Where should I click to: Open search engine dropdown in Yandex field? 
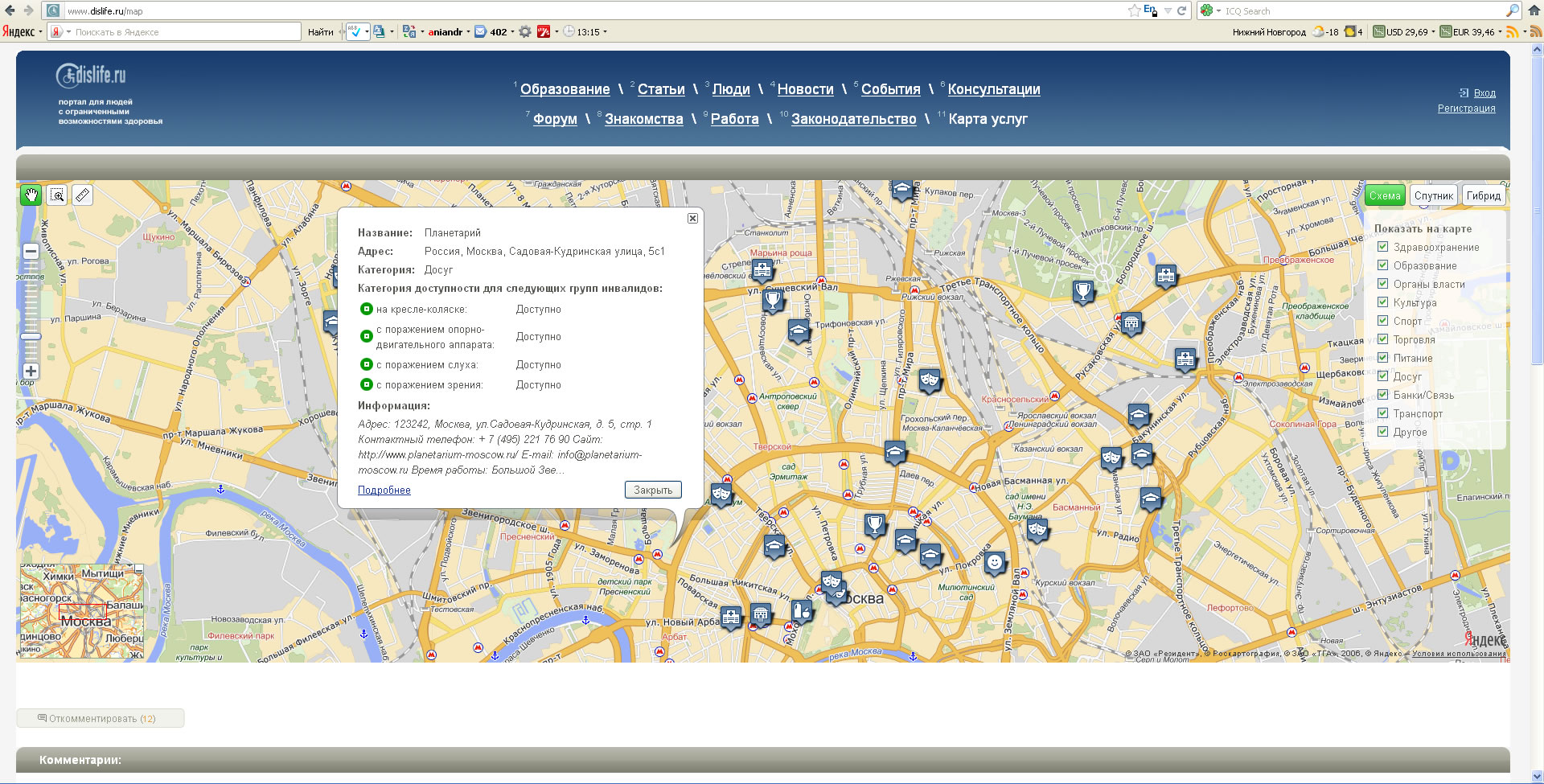[68, 32]
